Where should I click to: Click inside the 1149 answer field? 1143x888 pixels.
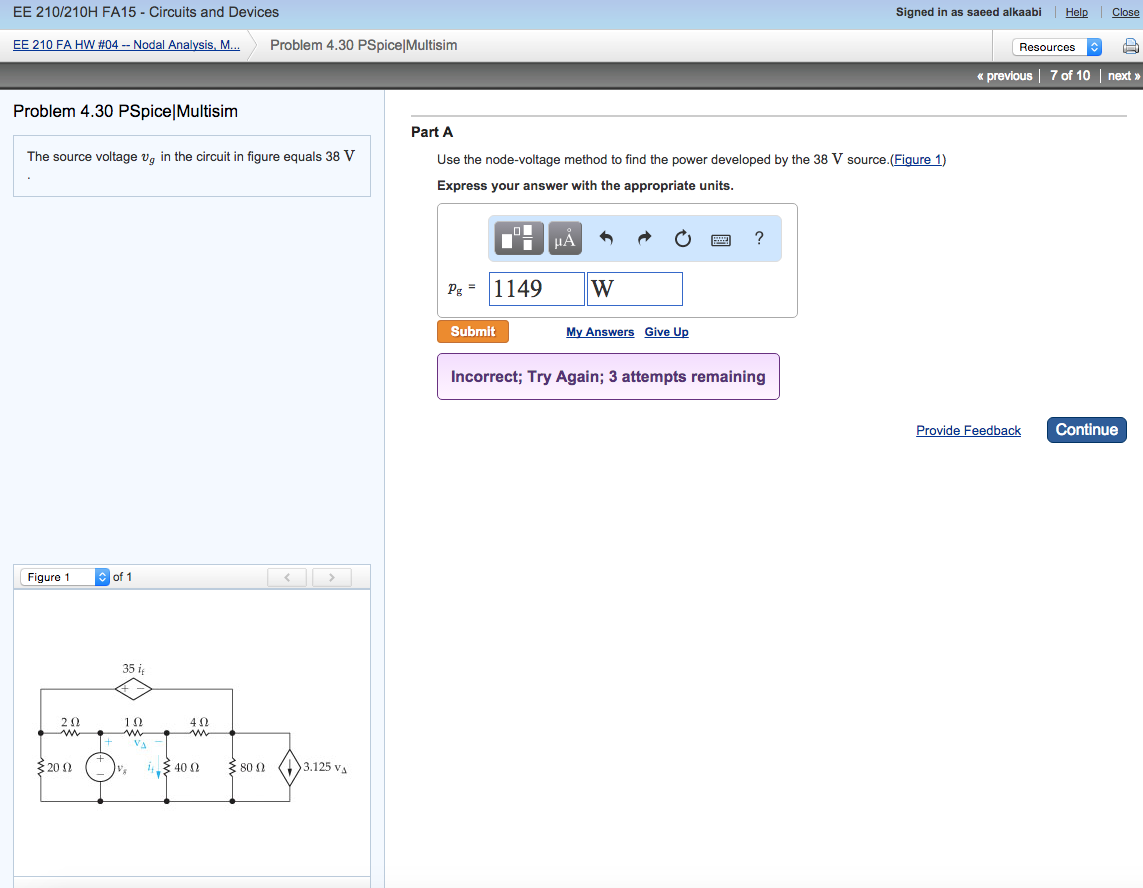(534, 288)
